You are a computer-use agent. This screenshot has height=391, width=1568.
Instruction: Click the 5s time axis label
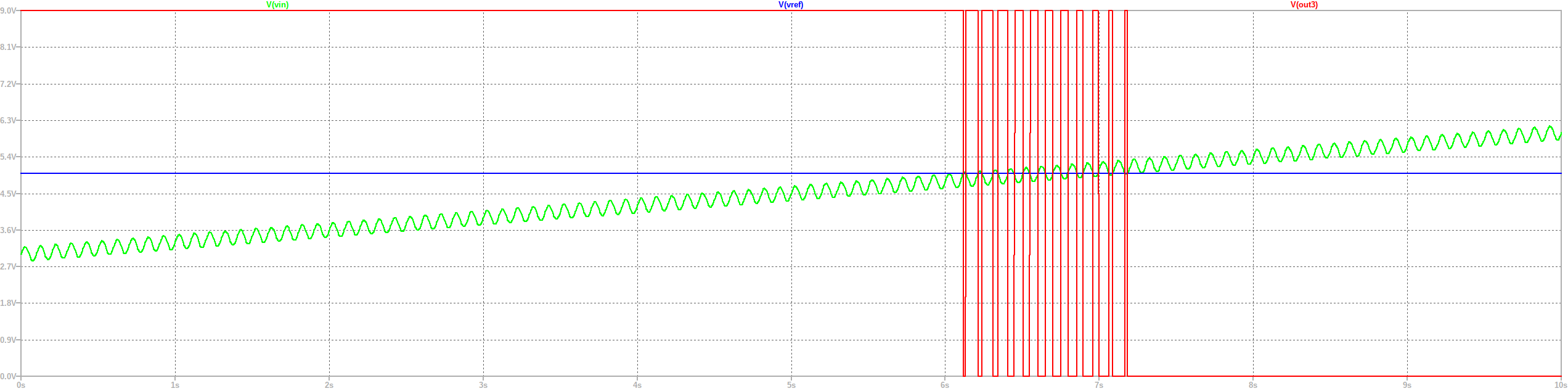tap(791, 385)
